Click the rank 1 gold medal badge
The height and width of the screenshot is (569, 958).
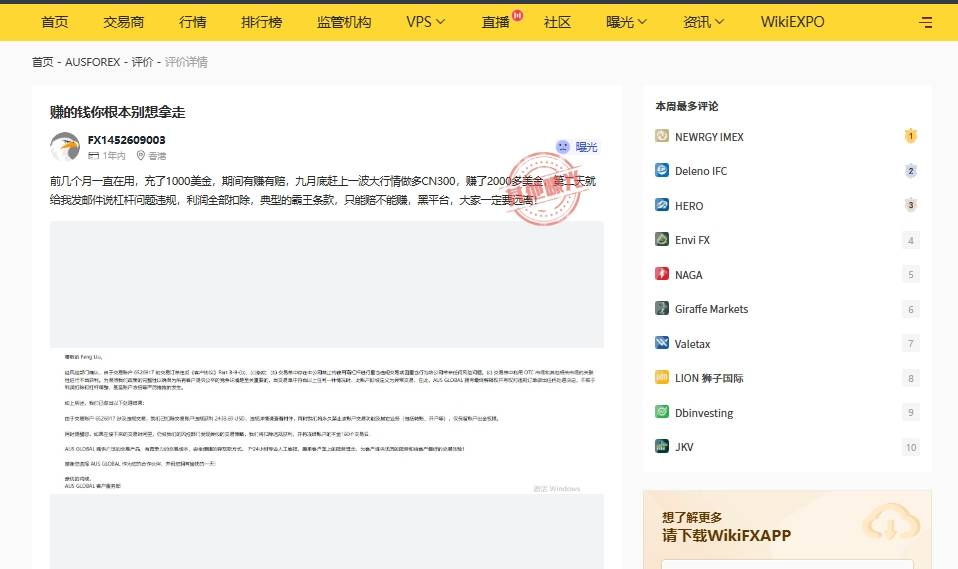point(910,136)
